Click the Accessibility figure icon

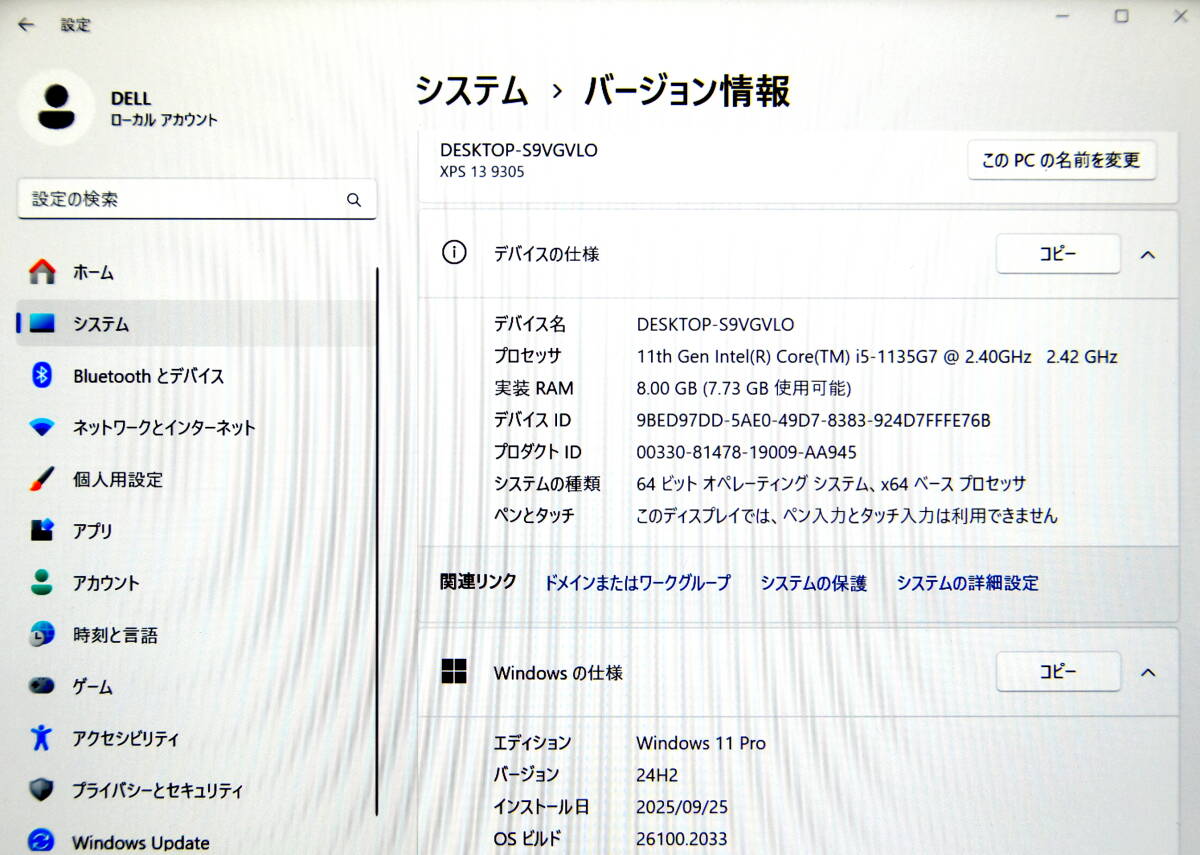pos(41,739)
